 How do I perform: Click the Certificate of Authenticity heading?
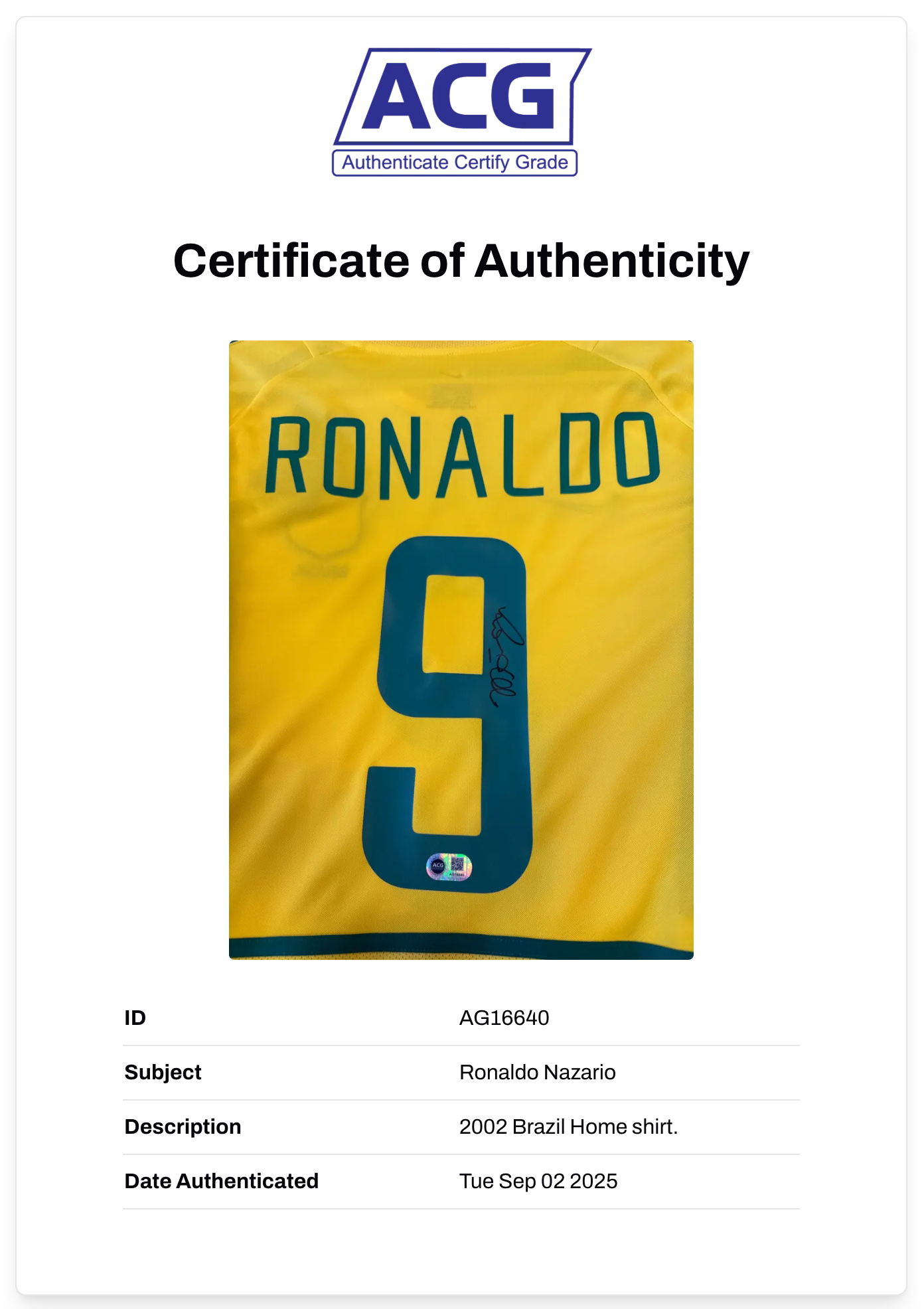click(461, 261)
